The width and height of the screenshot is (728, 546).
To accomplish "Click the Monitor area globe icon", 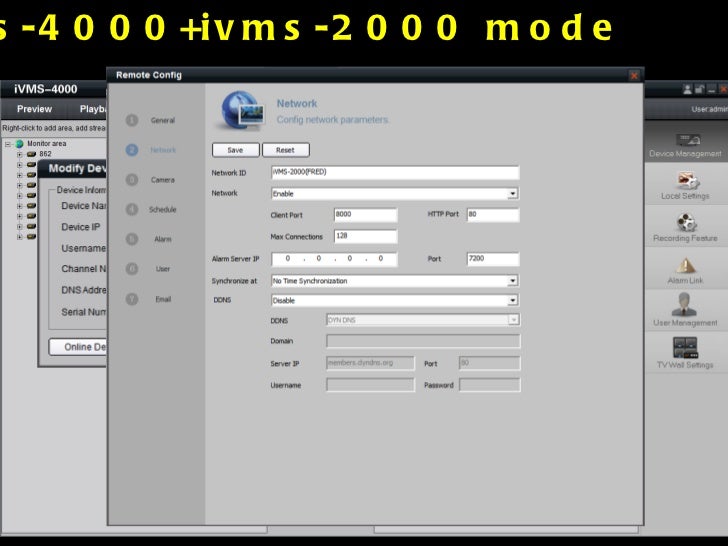I will 20,144.
